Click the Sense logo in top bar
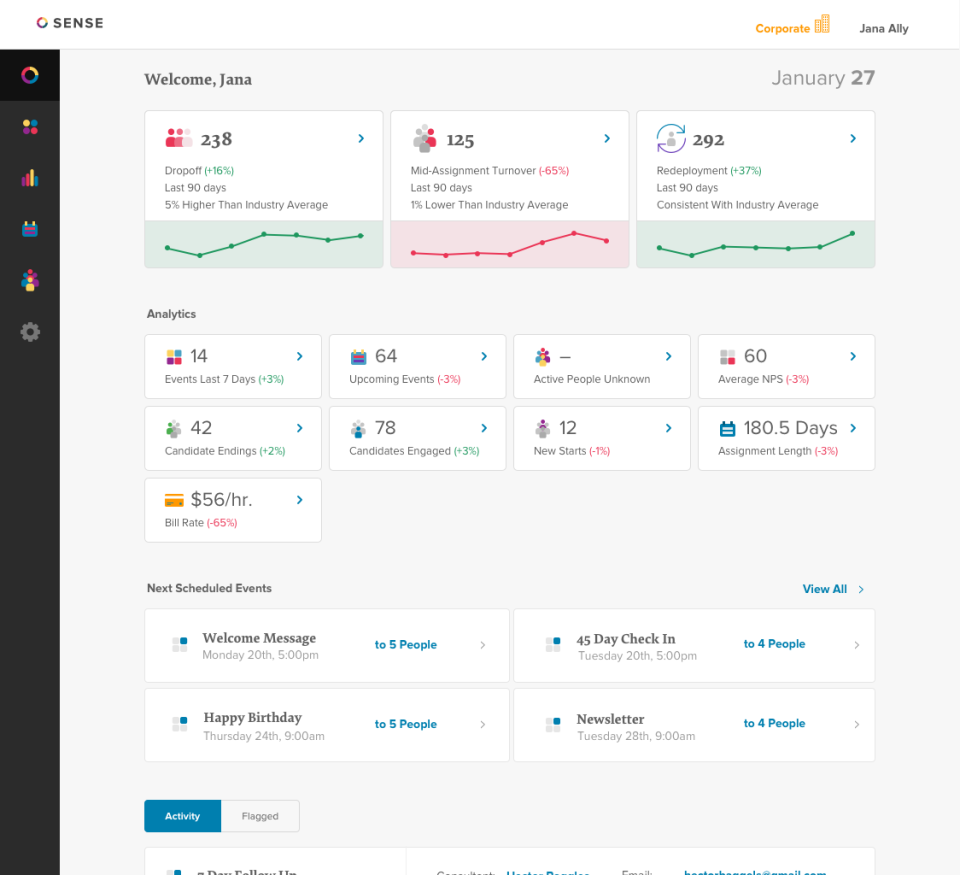The image size is (960, 875). pos(70,23)
